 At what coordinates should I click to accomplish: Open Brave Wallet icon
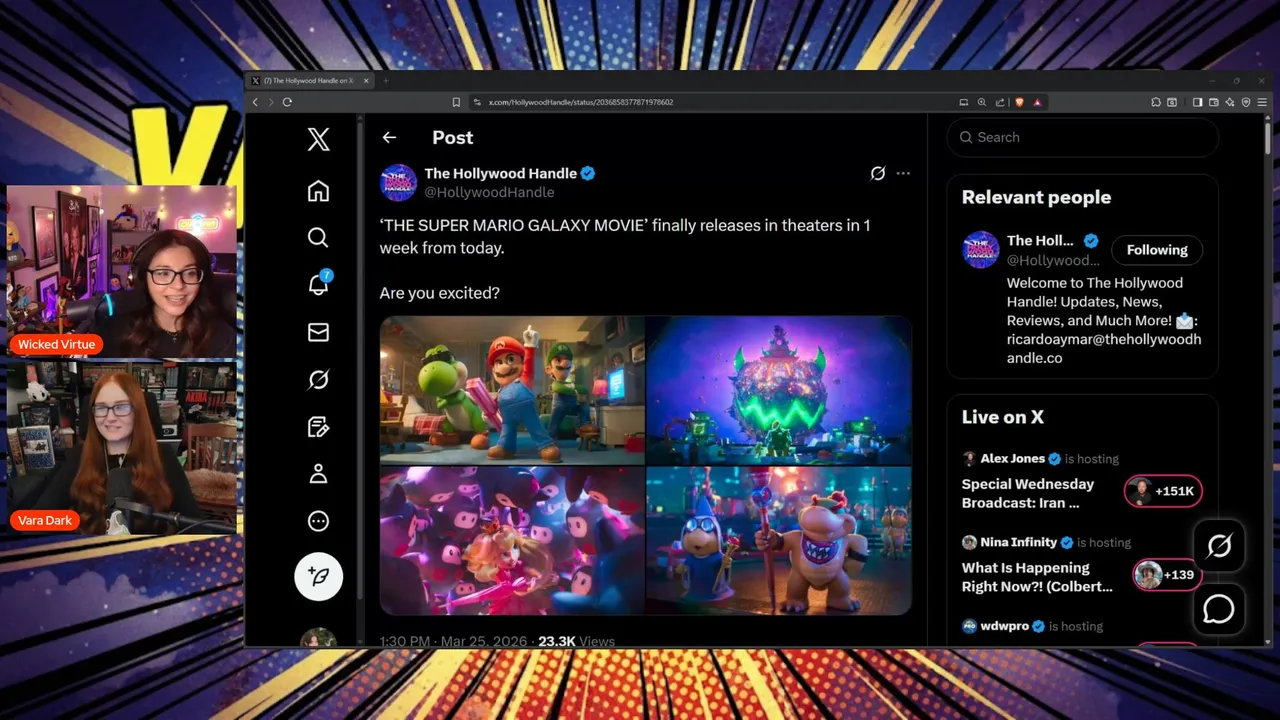[1213, 102]
